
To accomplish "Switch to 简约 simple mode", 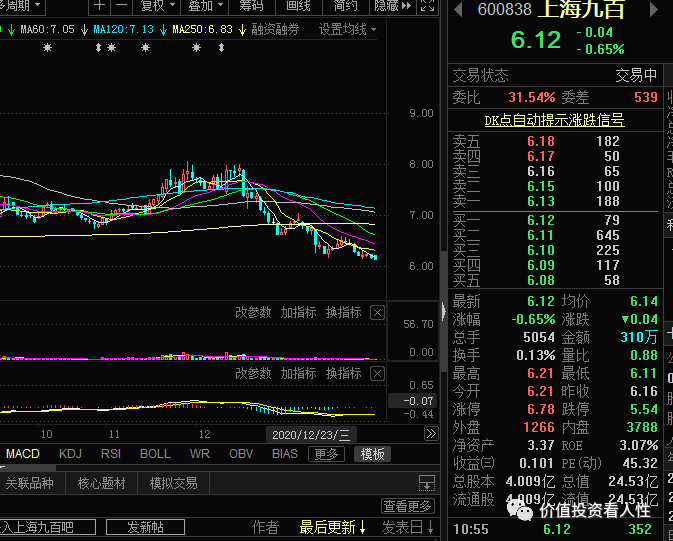I will 345,6.
